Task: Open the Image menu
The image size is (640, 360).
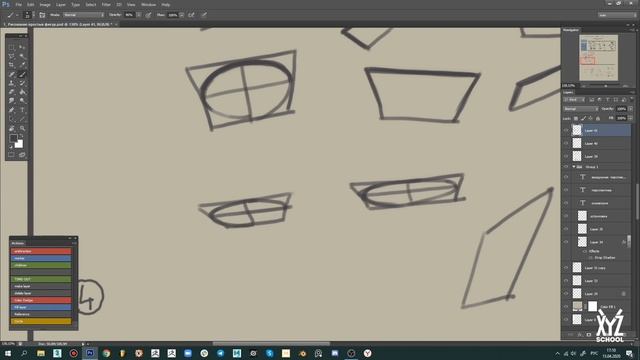Action: coord(45,4)
